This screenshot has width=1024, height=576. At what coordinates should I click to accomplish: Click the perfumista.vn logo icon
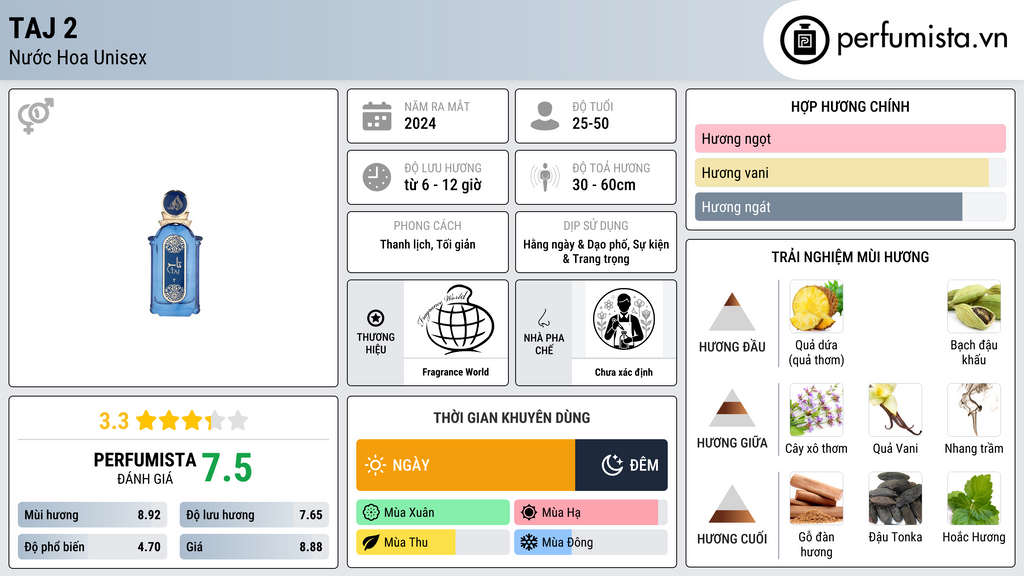point(804,40)
